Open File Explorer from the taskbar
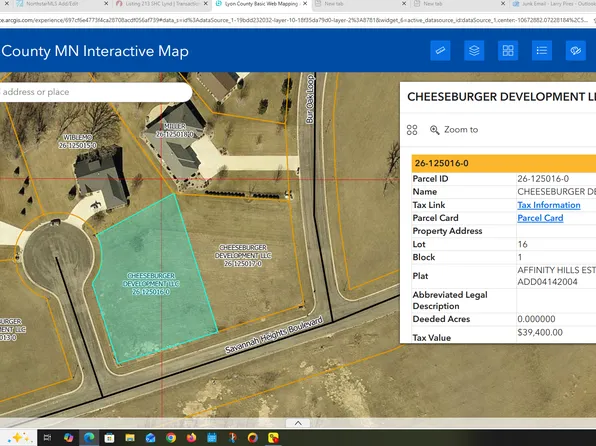The image size is (596, 446). click(x=130, y=438)
